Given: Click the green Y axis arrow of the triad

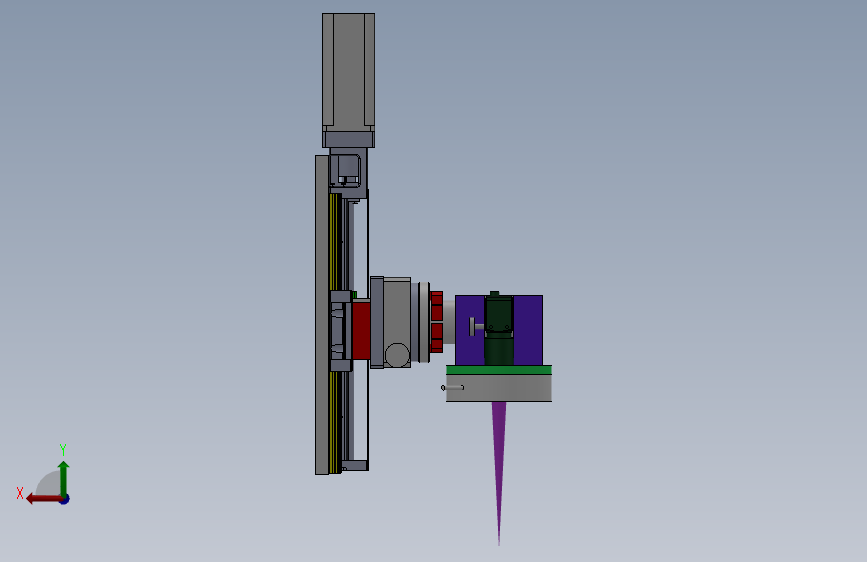Looking at the screenshot, I should (x=64, y=477).
